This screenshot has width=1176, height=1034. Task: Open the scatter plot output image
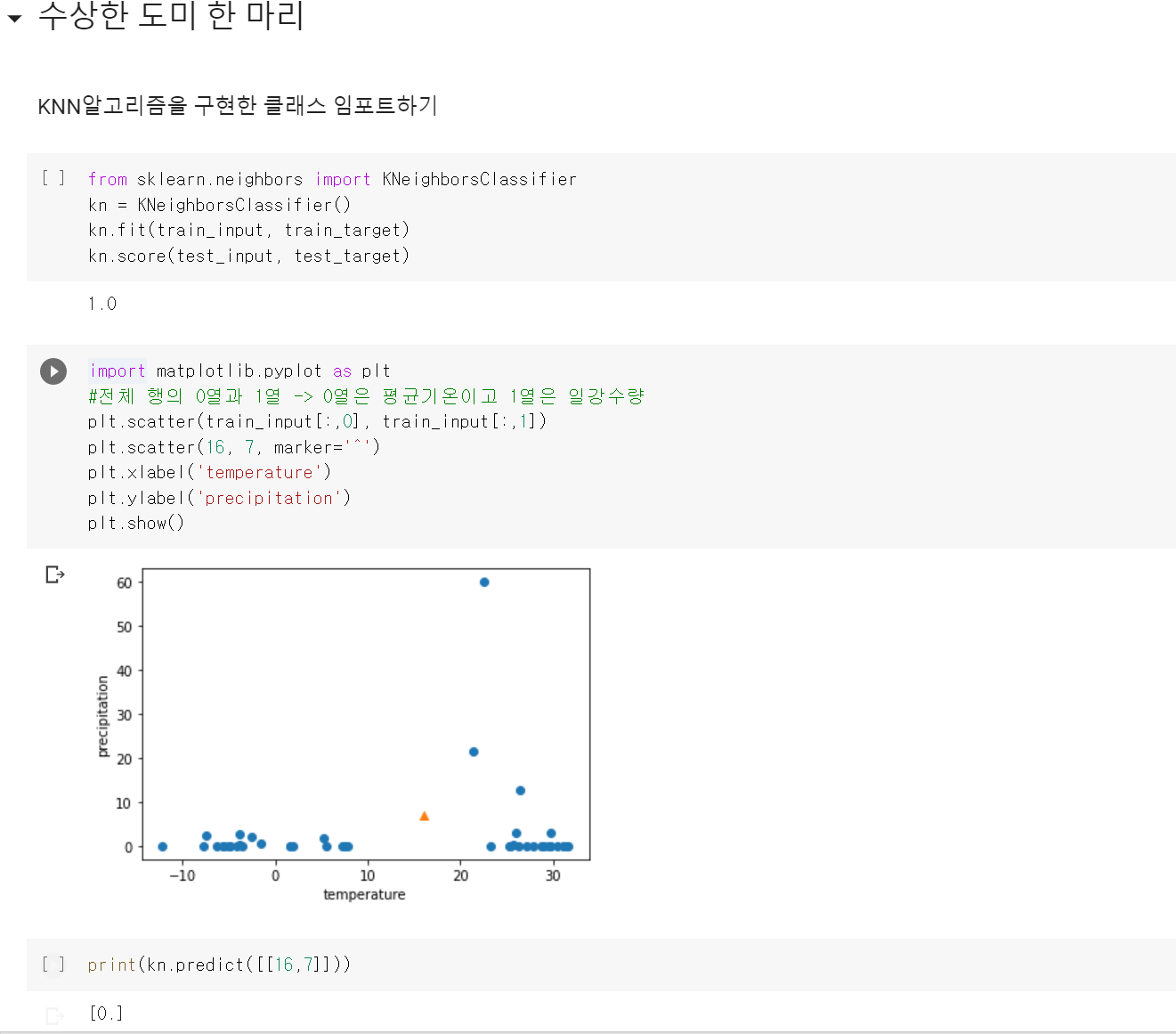click(343, 735)
